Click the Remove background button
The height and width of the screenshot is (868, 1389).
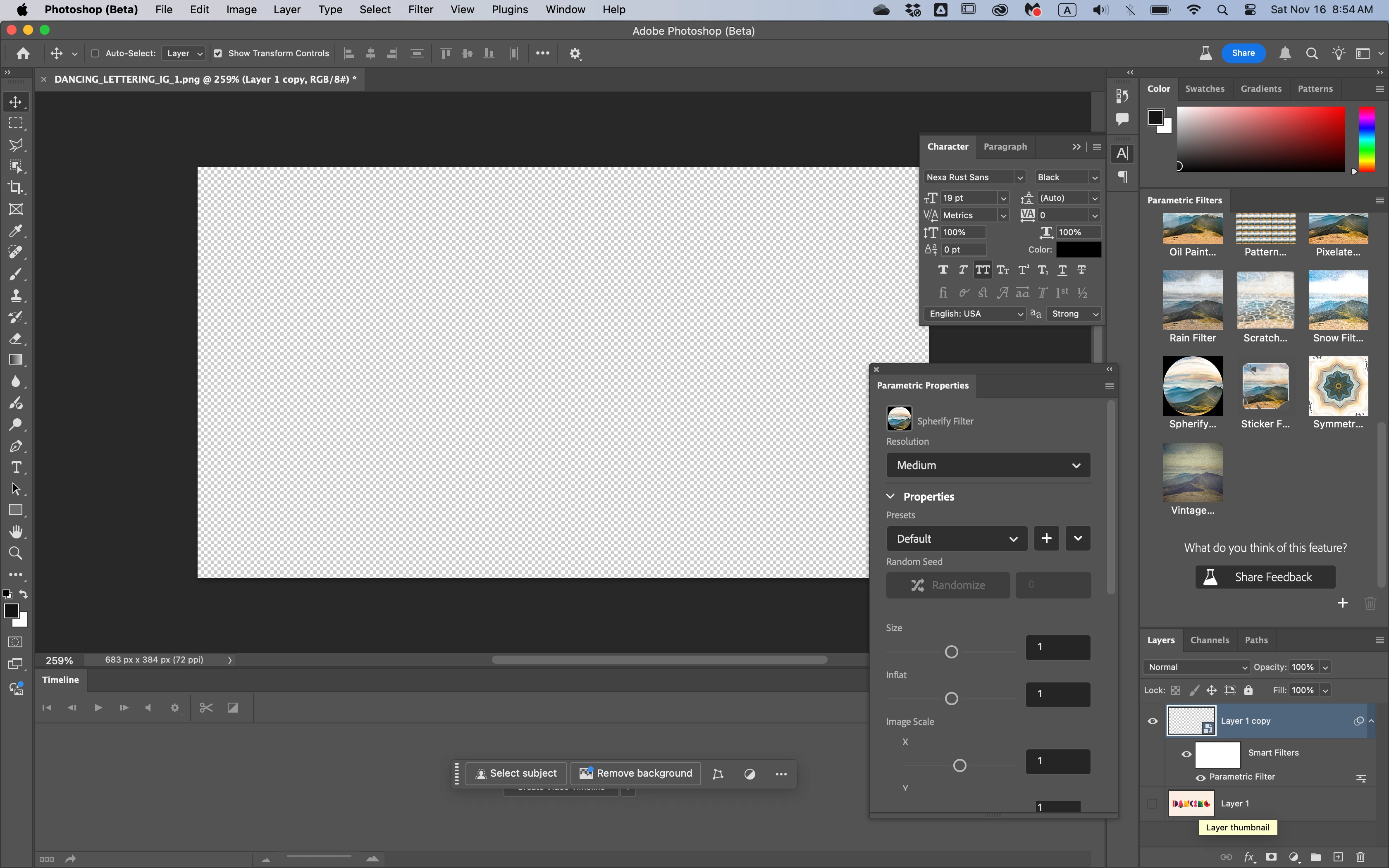click(x=635, y=773)
